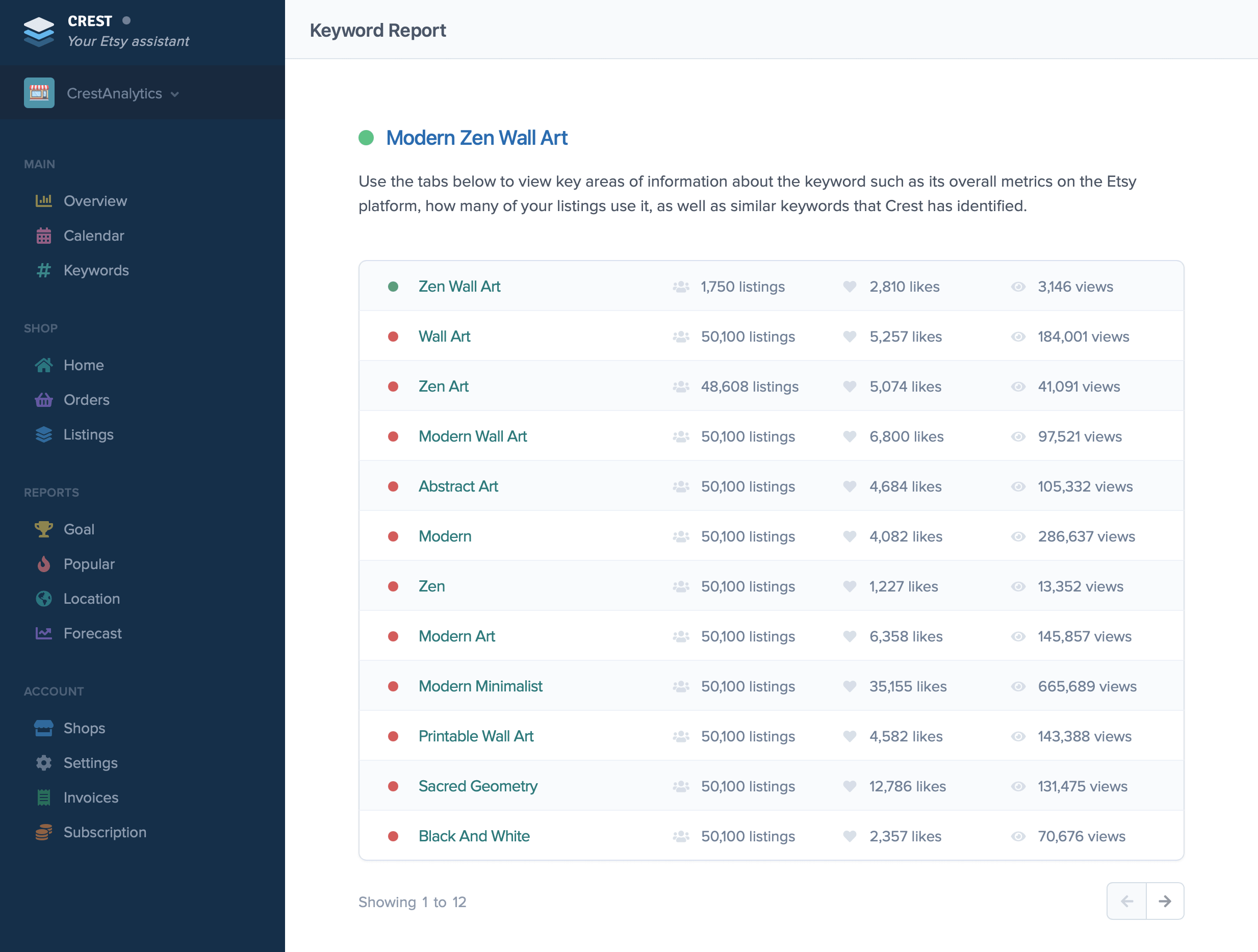The image size is (1258, 952).
Task: Click the Calendar icon in the sidebar
Action: 43,236
